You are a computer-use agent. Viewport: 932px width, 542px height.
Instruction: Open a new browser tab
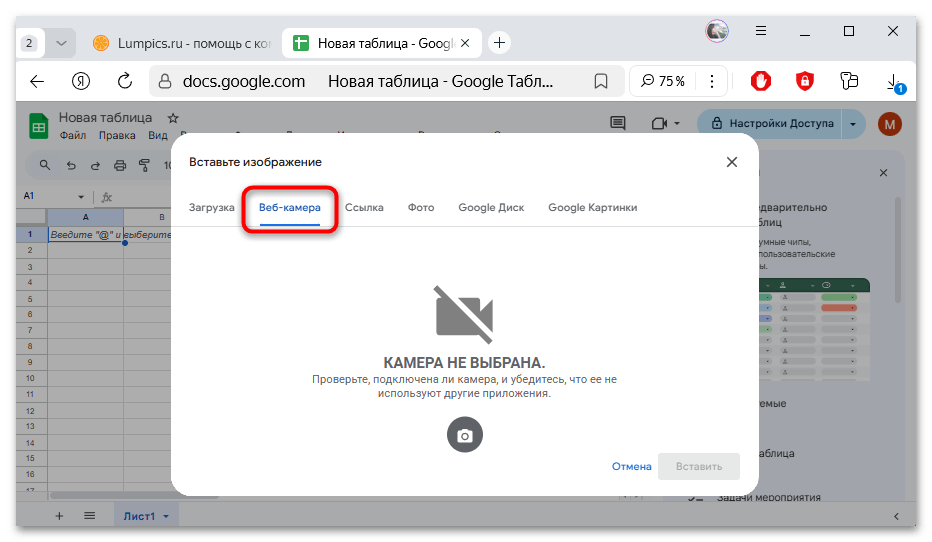pos(499,43)
